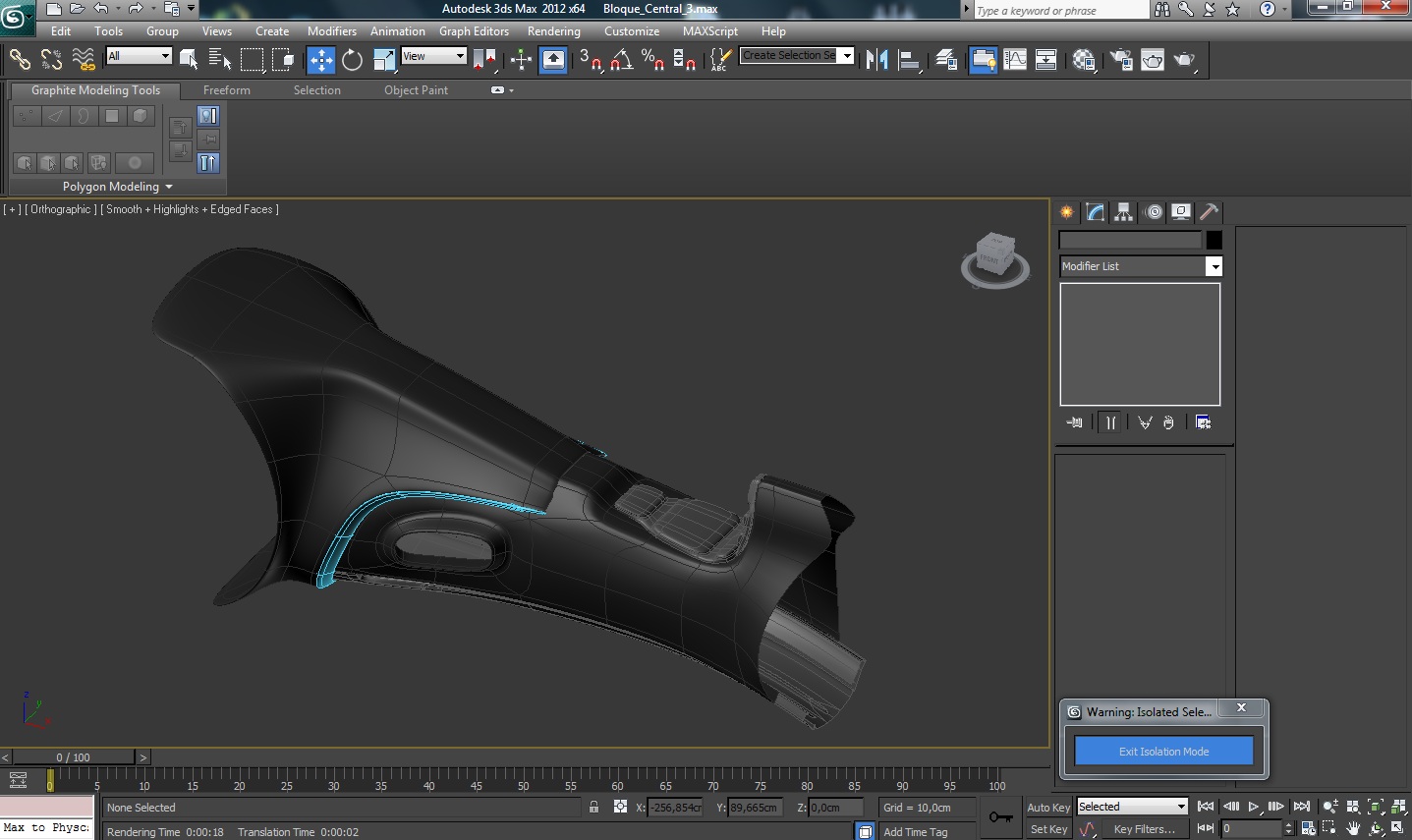Open the selection filter All dropdown
The height and width of the screenshot is (840, 1412).
[x=139, y=56]
